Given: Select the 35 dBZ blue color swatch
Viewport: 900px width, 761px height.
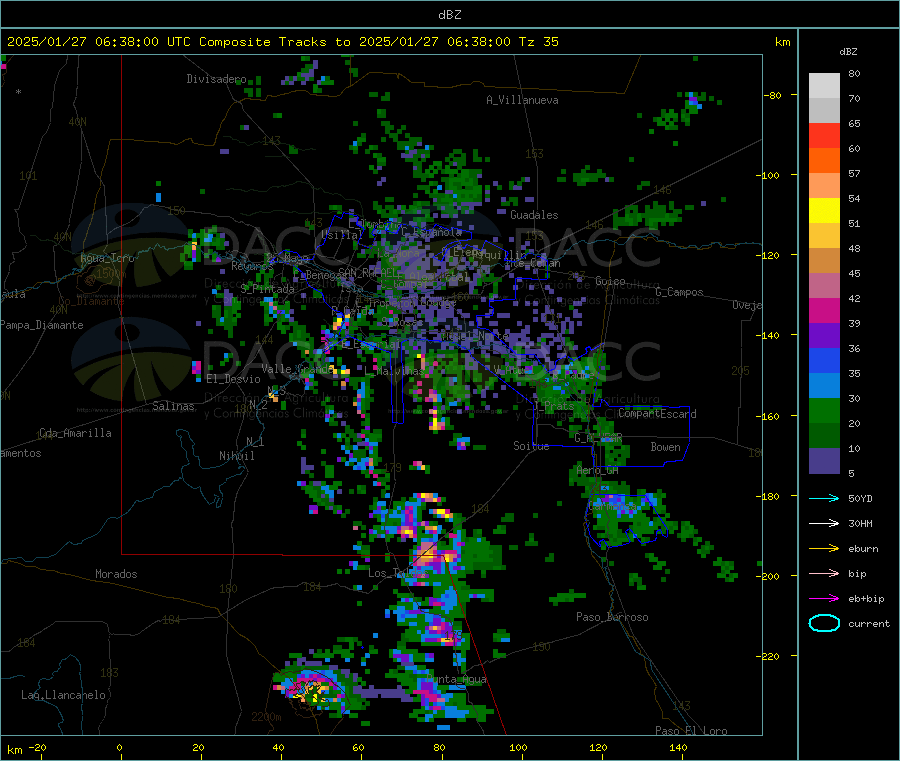Looking at the screenshot, I should point(824,360).
